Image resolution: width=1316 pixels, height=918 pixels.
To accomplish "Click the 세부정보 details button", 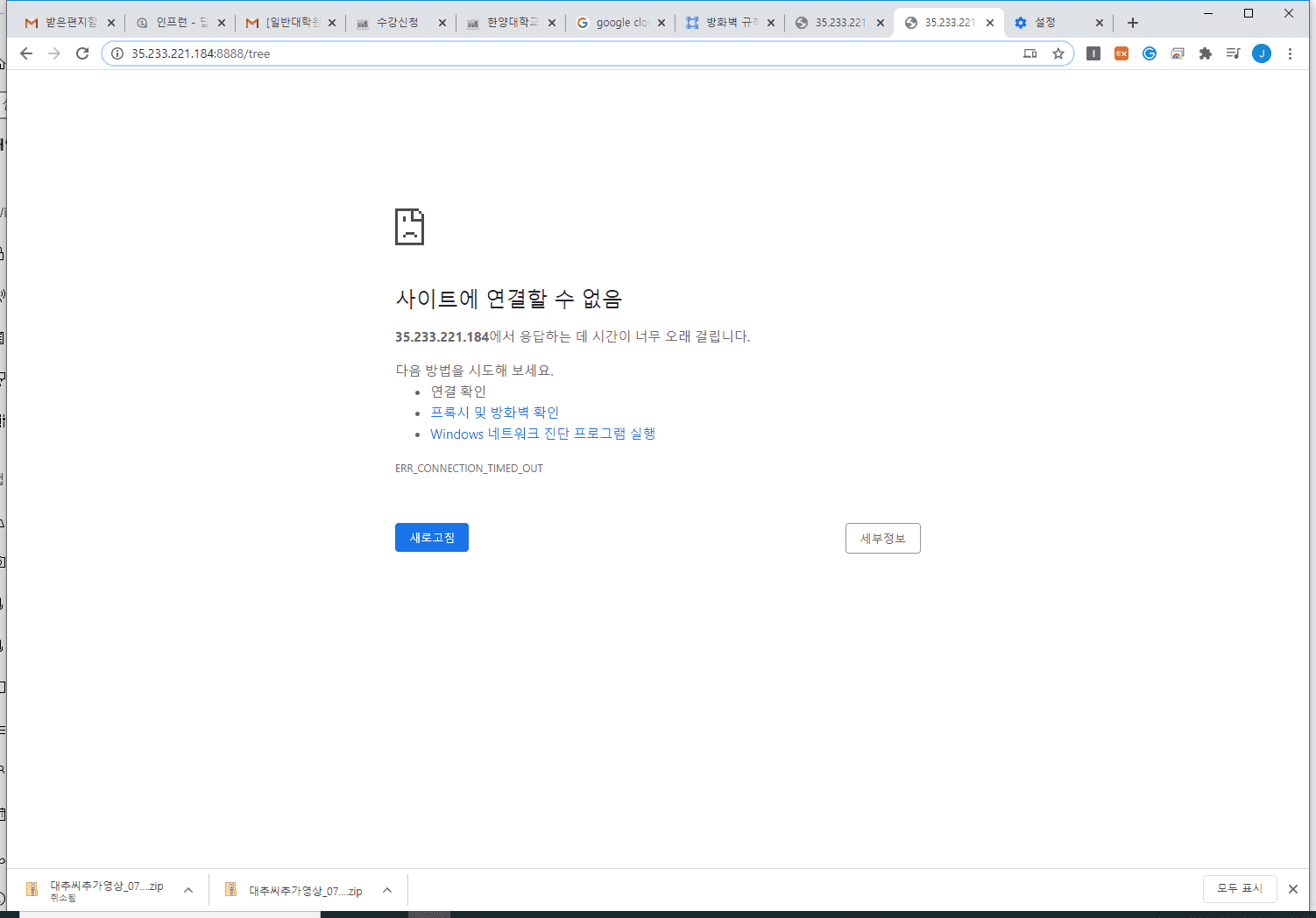I will click(x=883, y=539).
